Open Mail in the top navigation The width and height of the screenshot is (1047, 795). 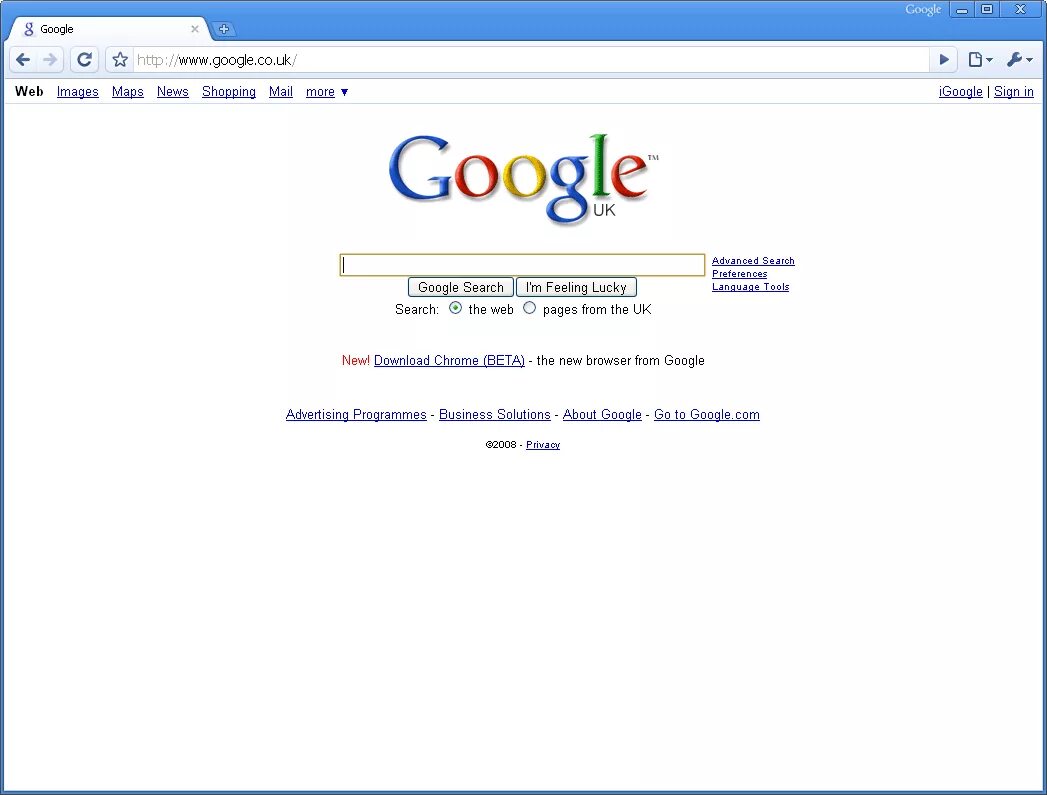(280, 91)
